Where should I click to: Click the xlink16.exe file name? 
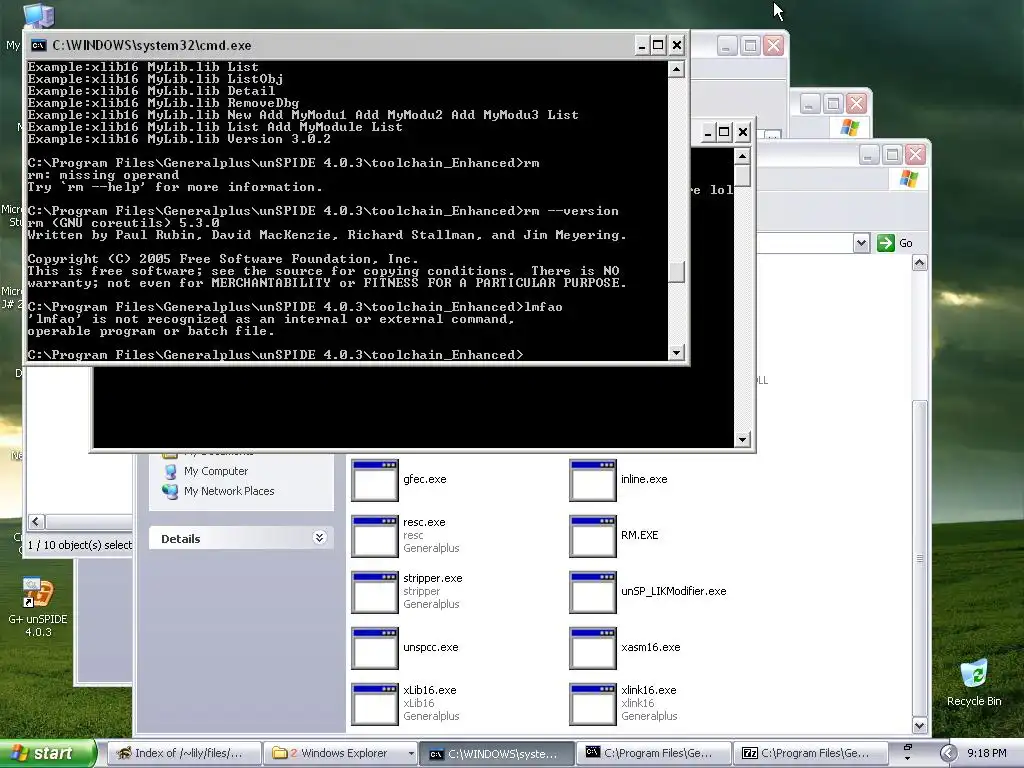648,690
